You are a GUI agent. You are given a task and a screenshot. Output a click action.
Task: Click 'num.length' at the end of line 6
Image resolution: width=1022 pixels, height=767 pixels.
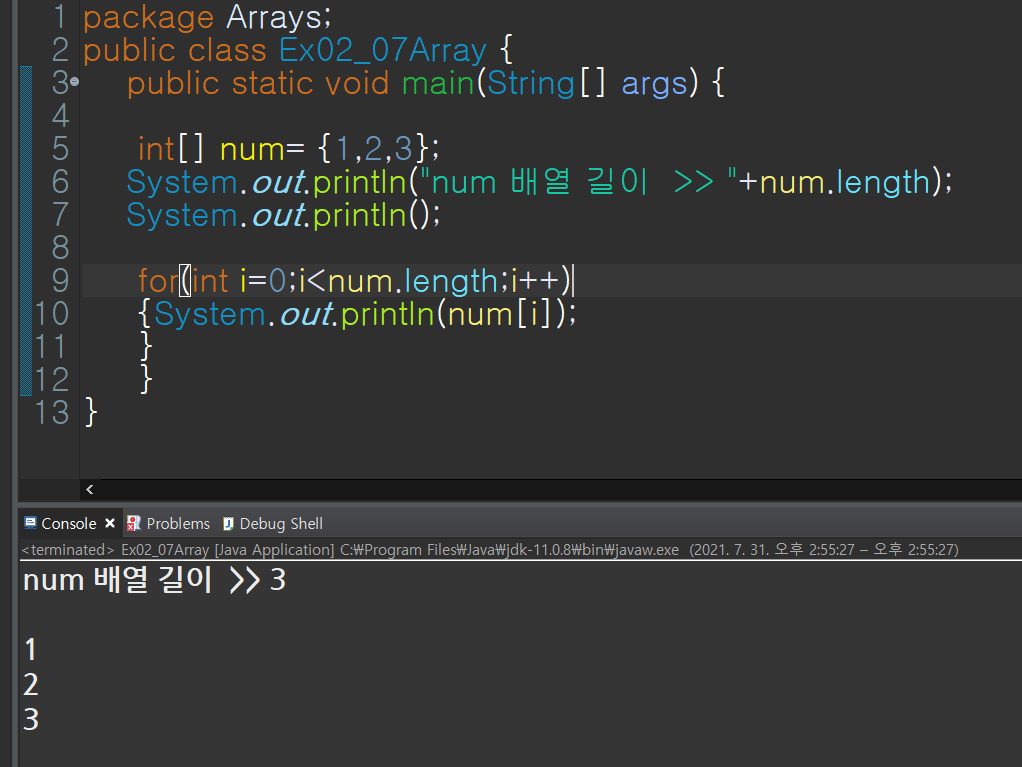[845, 182]
